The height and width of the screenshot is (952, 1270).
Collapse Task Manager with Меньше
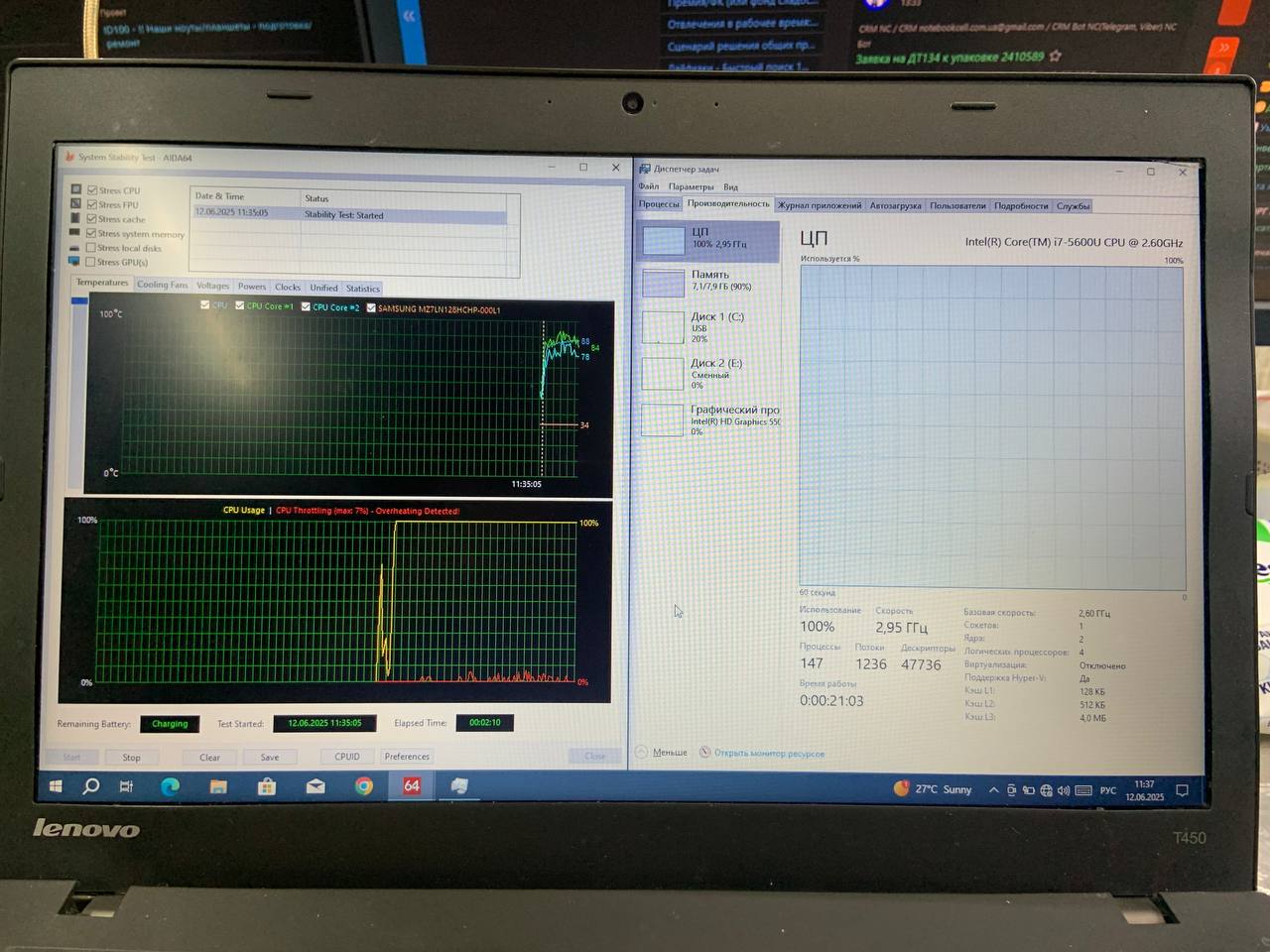point(662,752)
